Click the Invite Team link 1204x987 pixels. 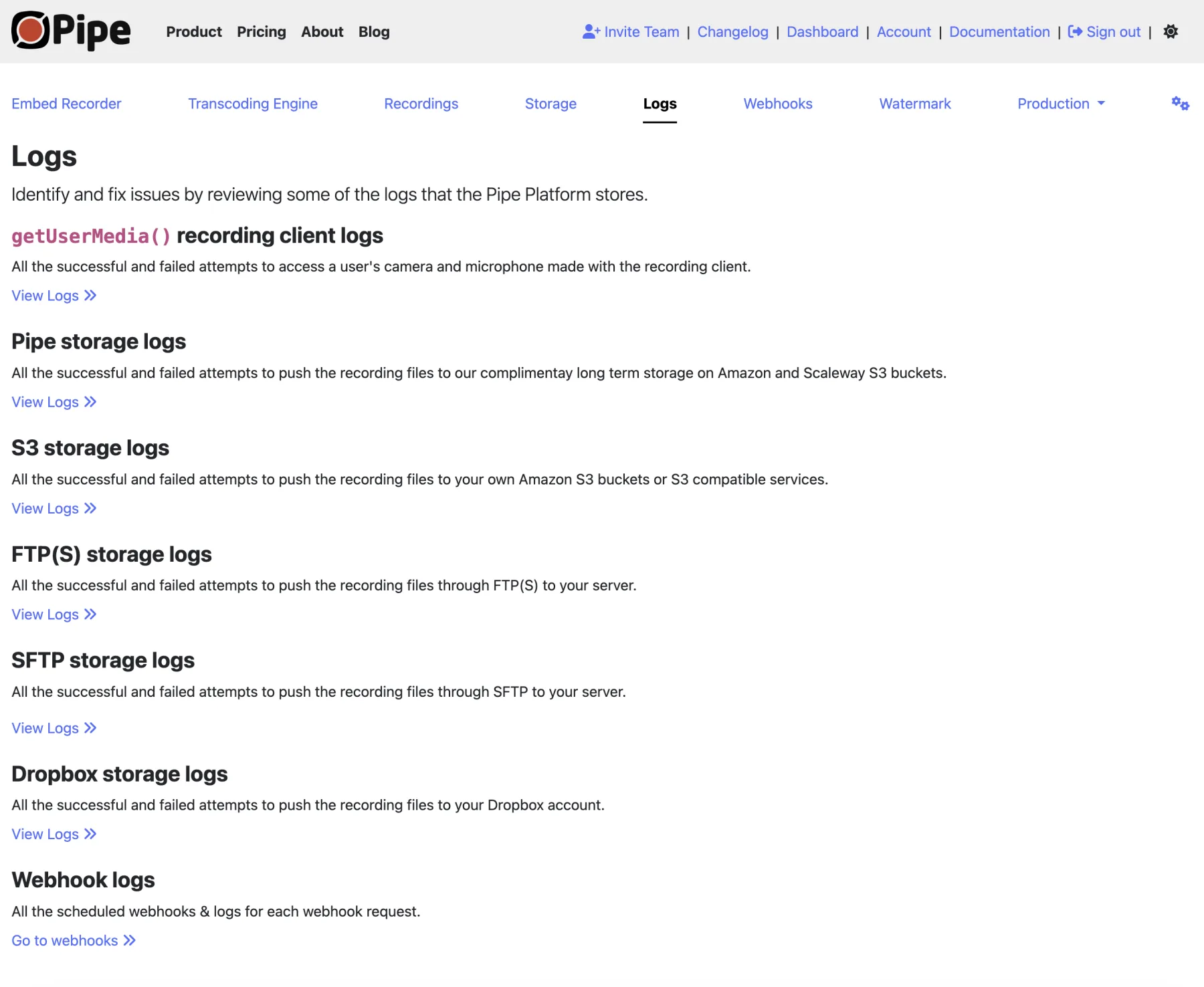tap(631, 31)
